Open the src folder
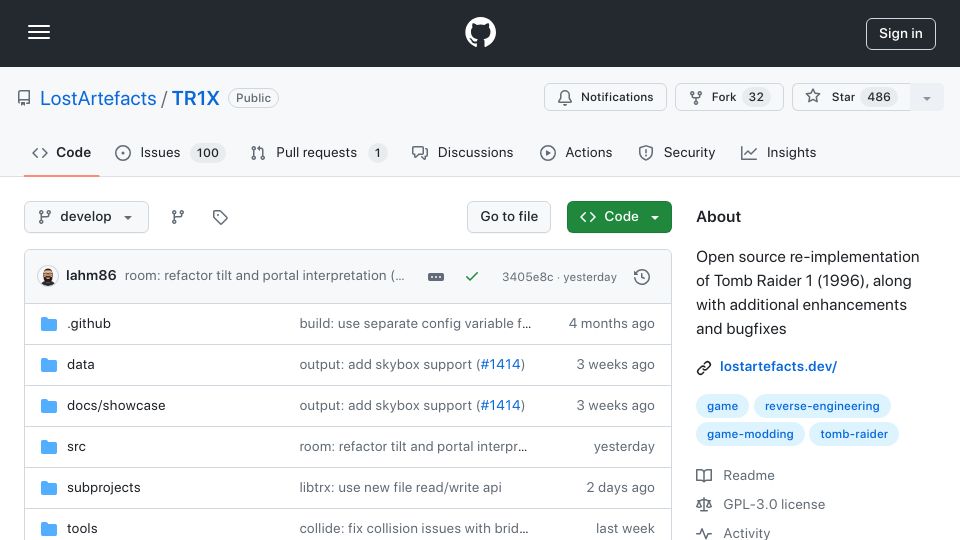 tap(77, 446)
